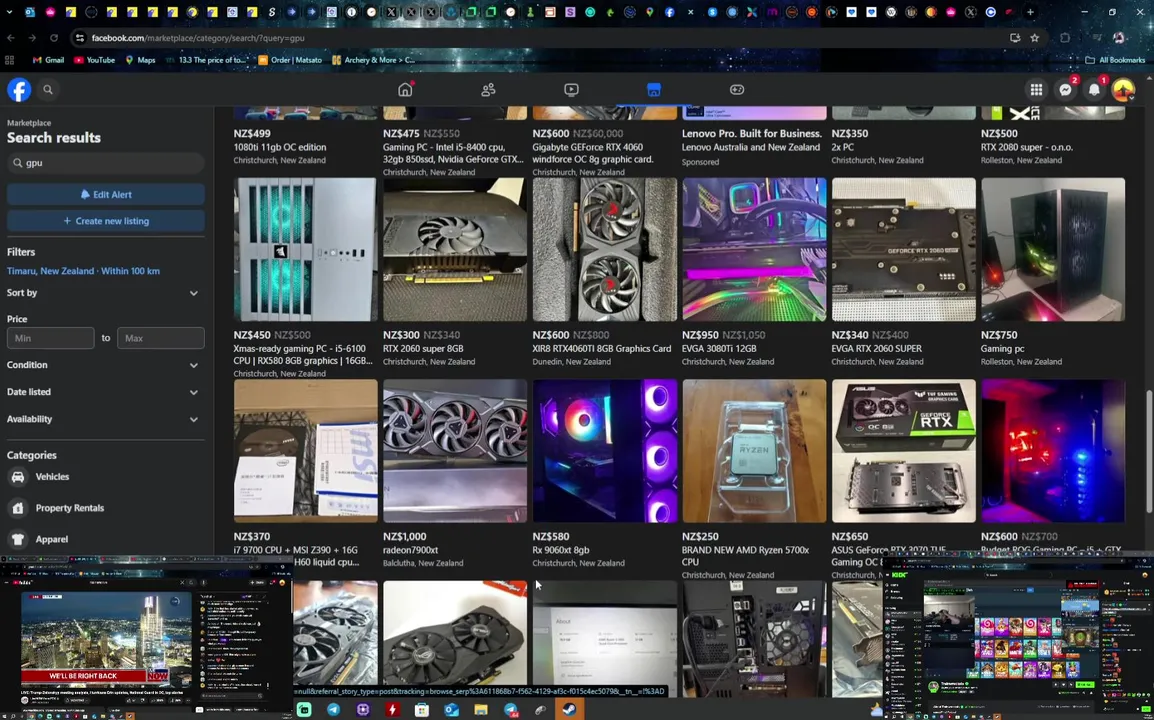Expand the Condition filter
This screenshot has height=720, width=1154.
pyautogui.click(x=106, y=365)
